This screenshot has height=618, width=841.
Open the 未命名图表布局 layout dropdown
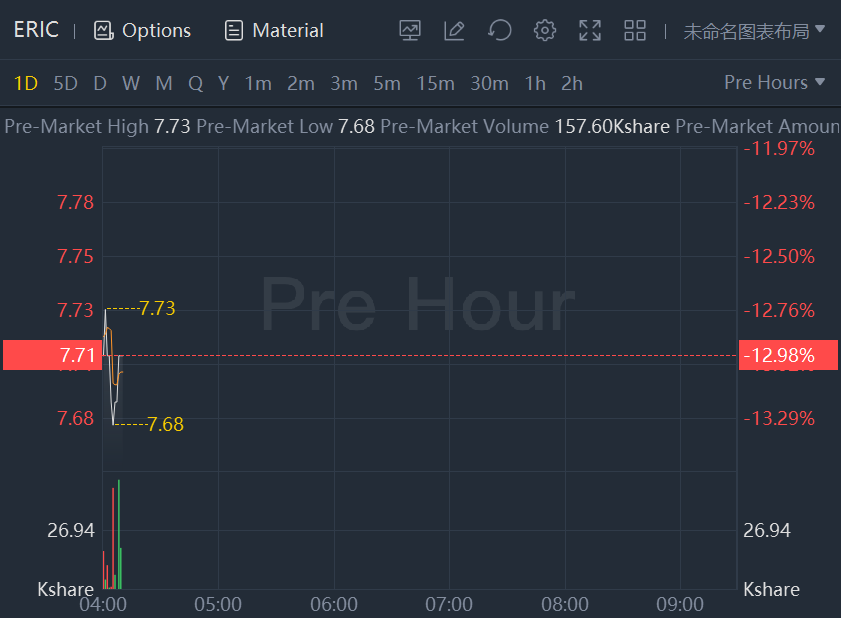point(754,30)
